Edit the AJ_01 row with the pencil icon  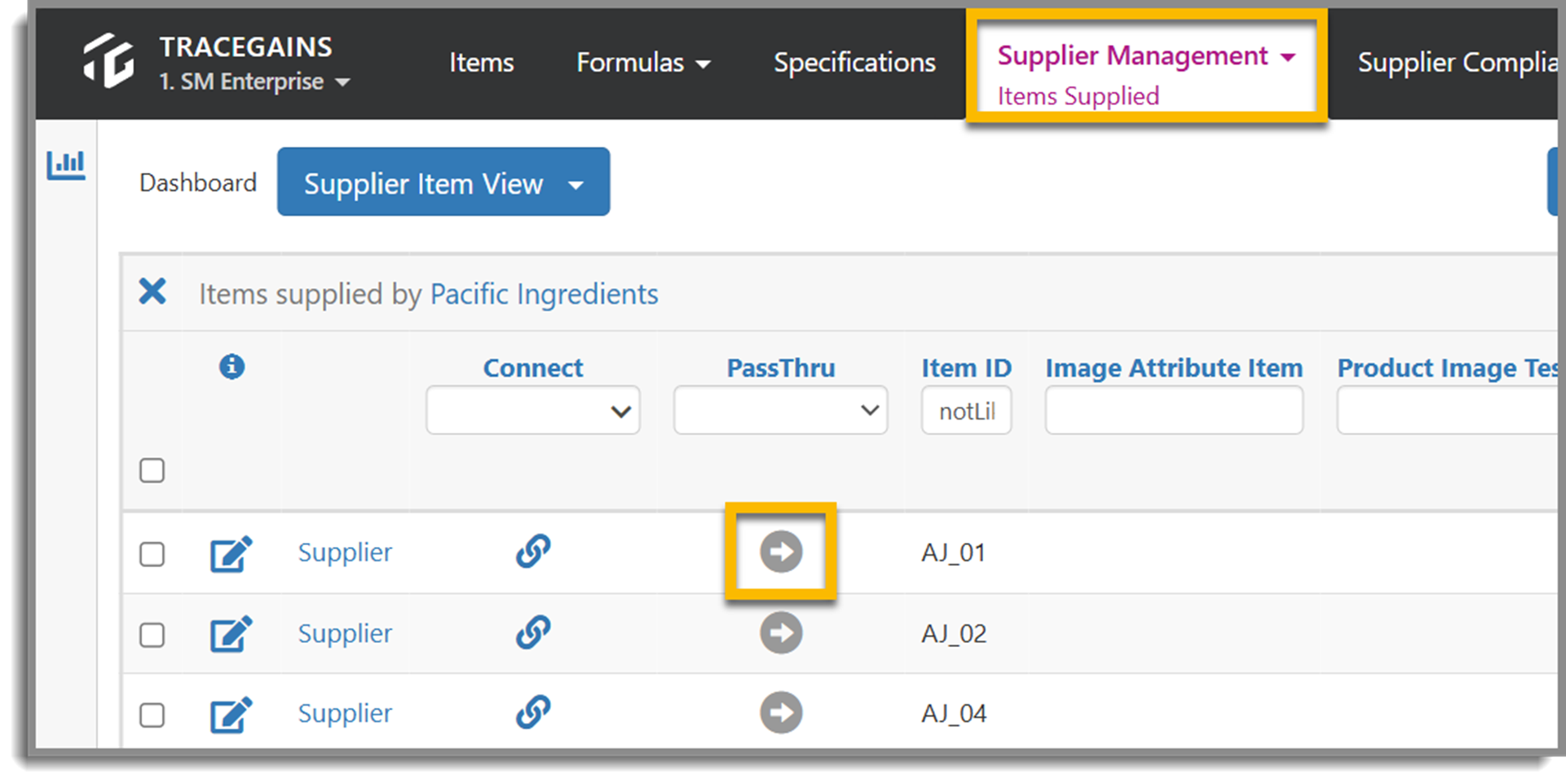point(232,554)
